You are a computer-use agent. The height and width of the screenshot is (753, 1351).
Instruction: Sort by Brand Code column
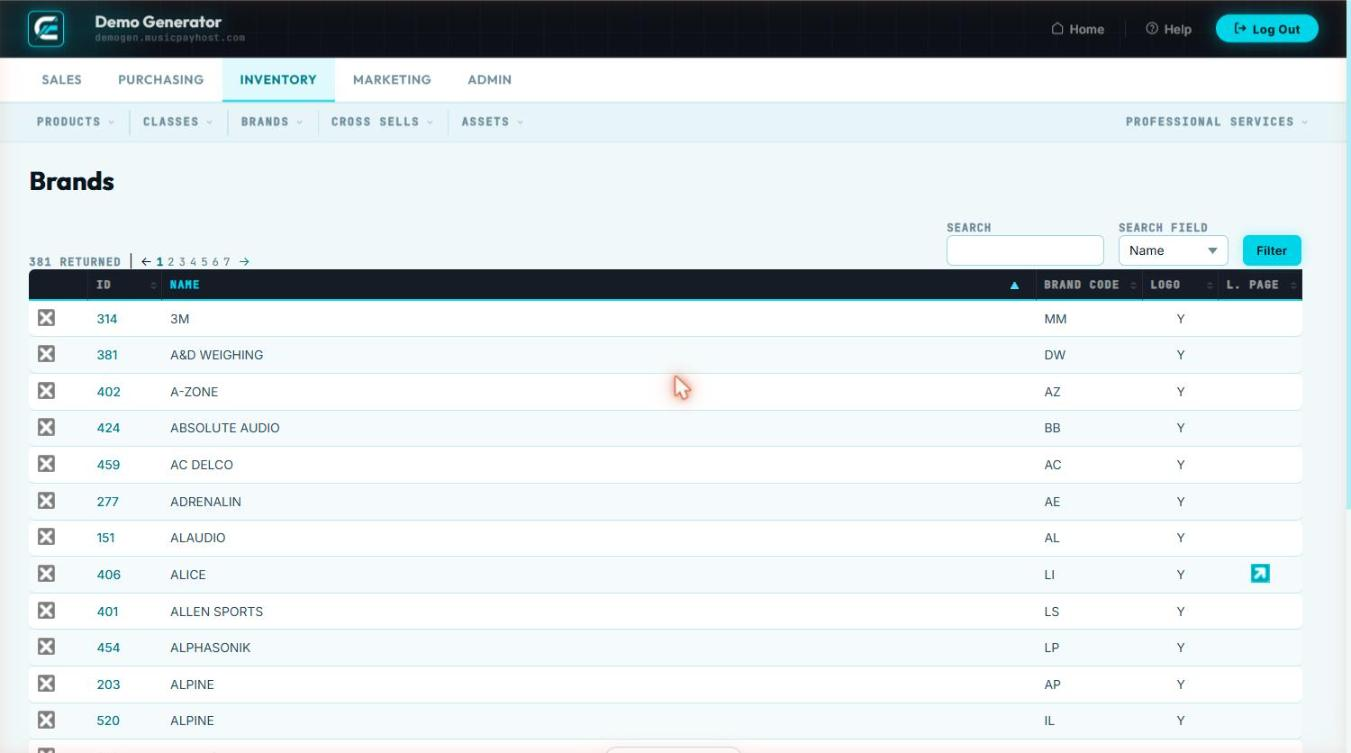[x=1088, y=285]
